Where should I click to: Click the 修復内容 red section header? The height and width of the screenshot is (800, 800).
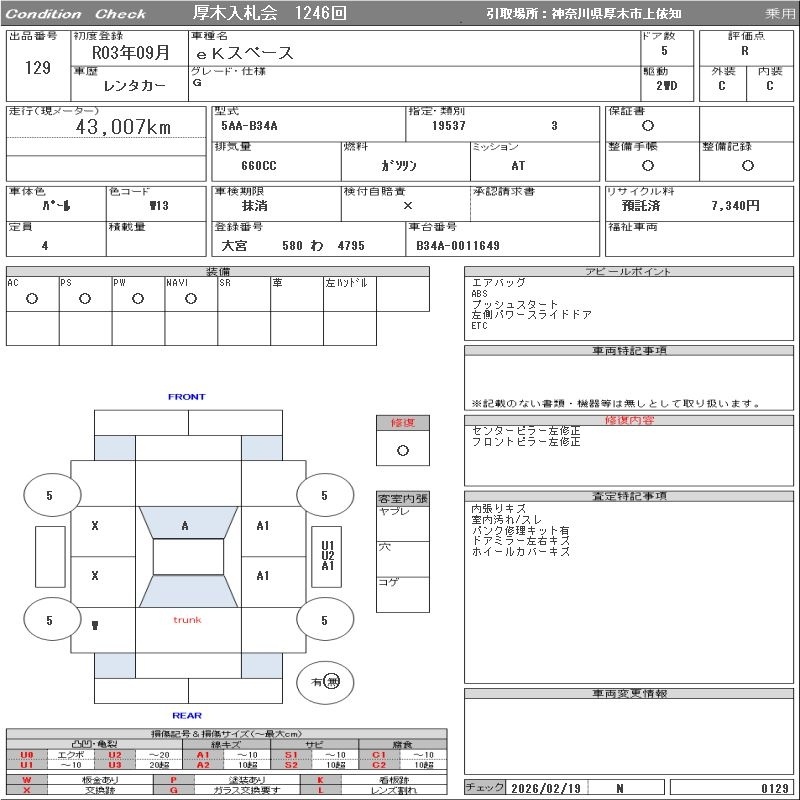(x=630, y=420)
